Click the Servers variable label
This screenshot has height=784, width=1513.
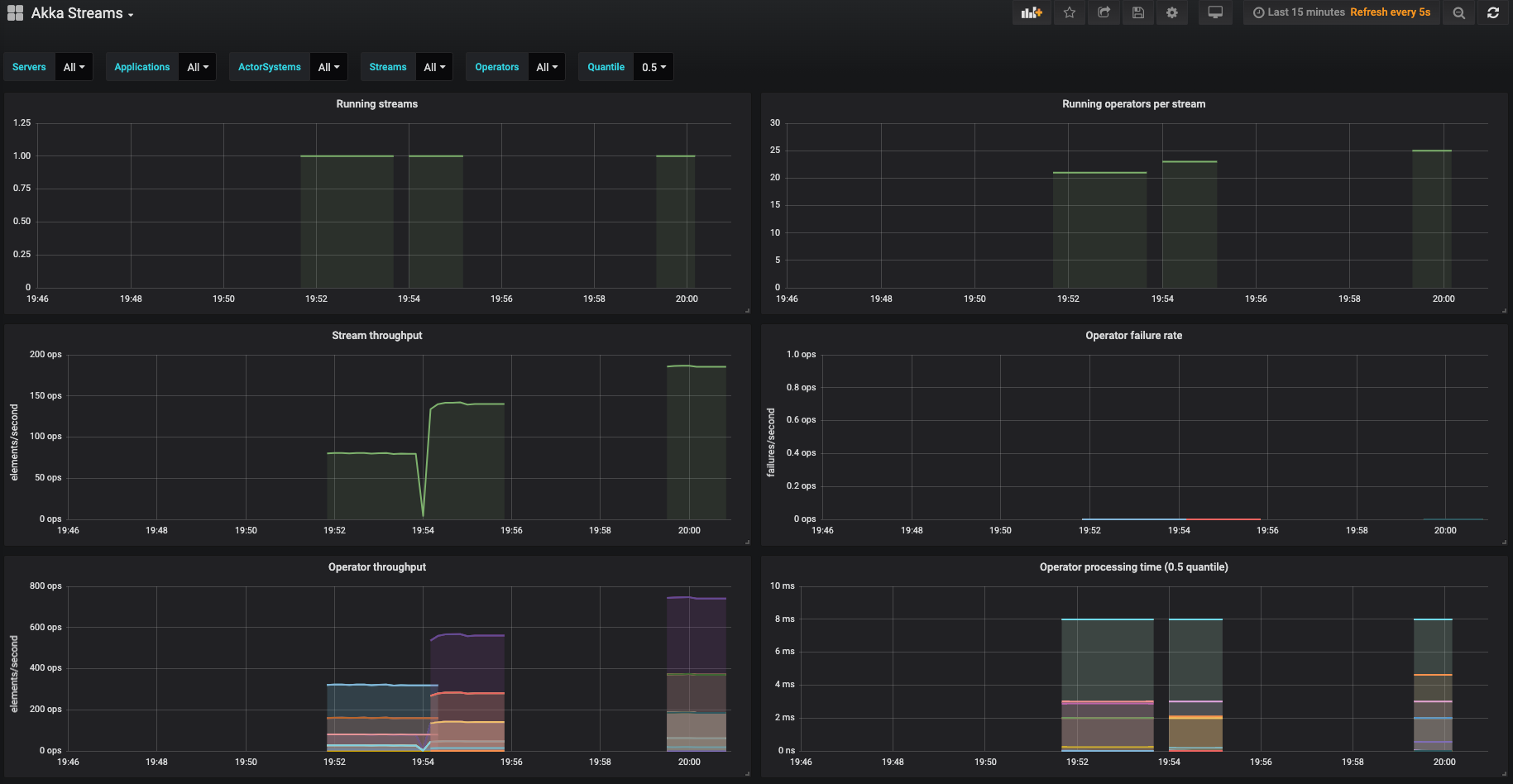(x=29, y=67)
